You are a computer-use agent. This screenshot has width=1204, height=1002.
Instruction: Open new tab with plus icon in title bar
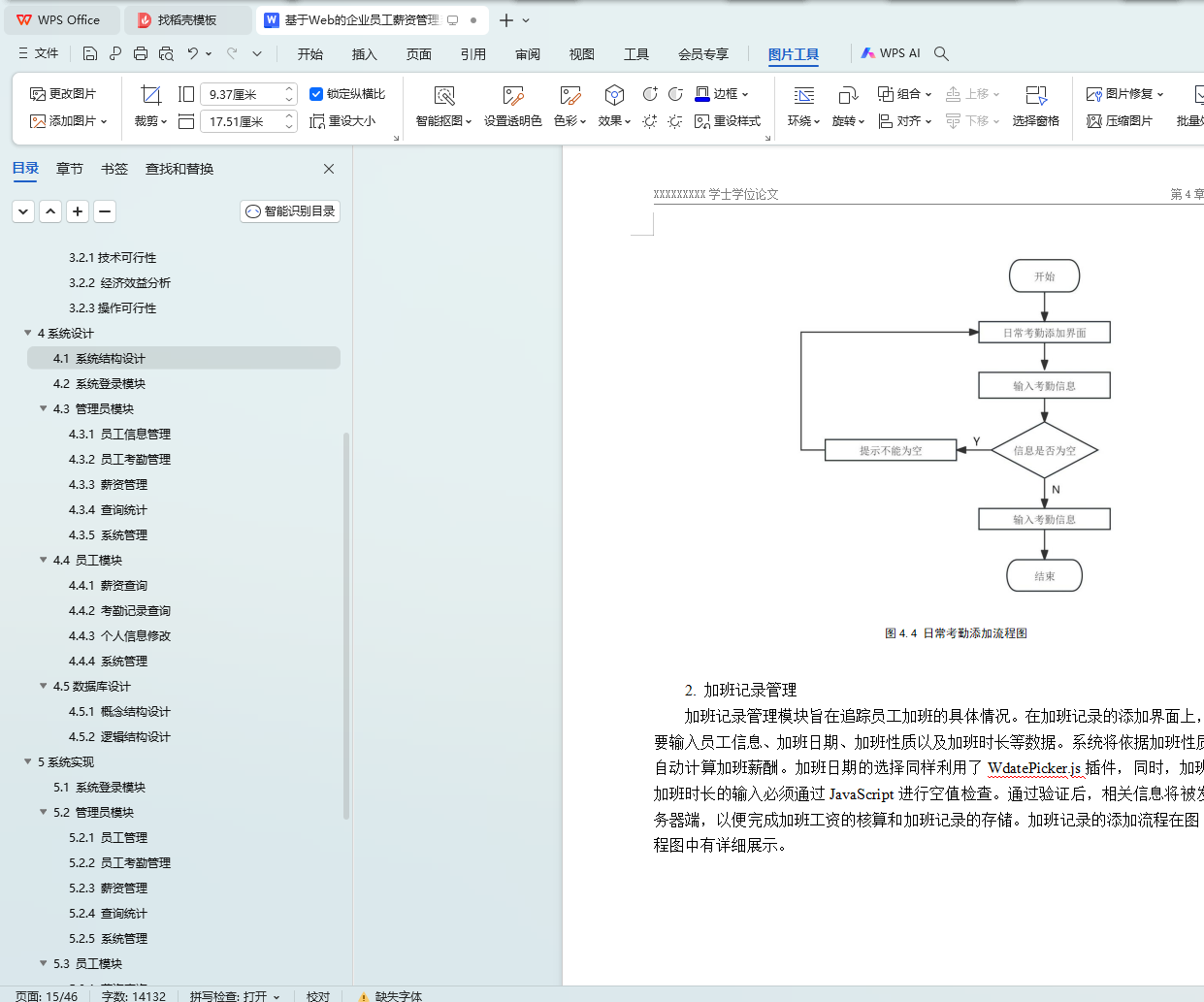(506, 19)
